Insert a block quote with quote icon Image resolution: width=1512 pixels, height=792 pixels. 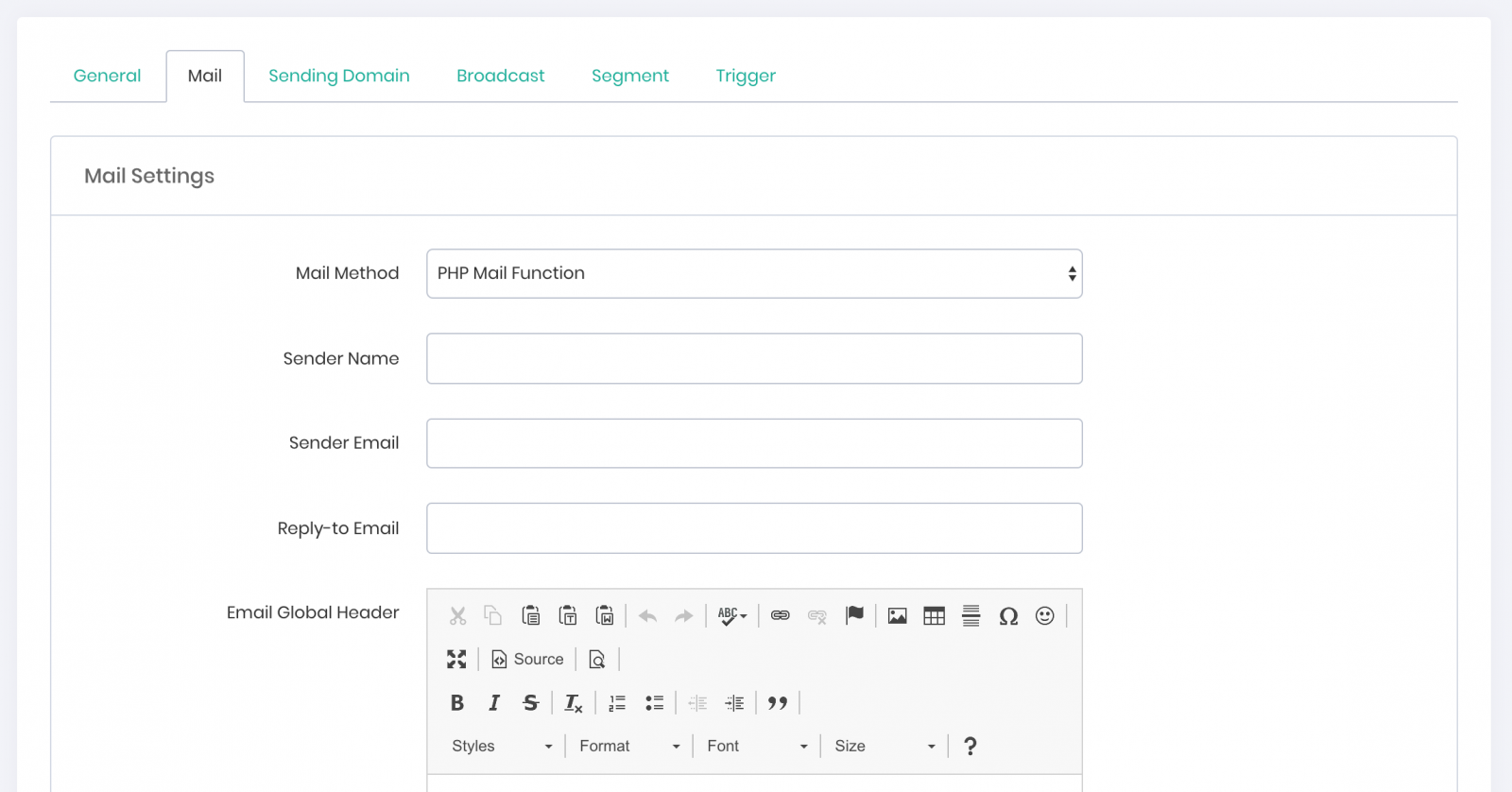[x=777, y=703]
